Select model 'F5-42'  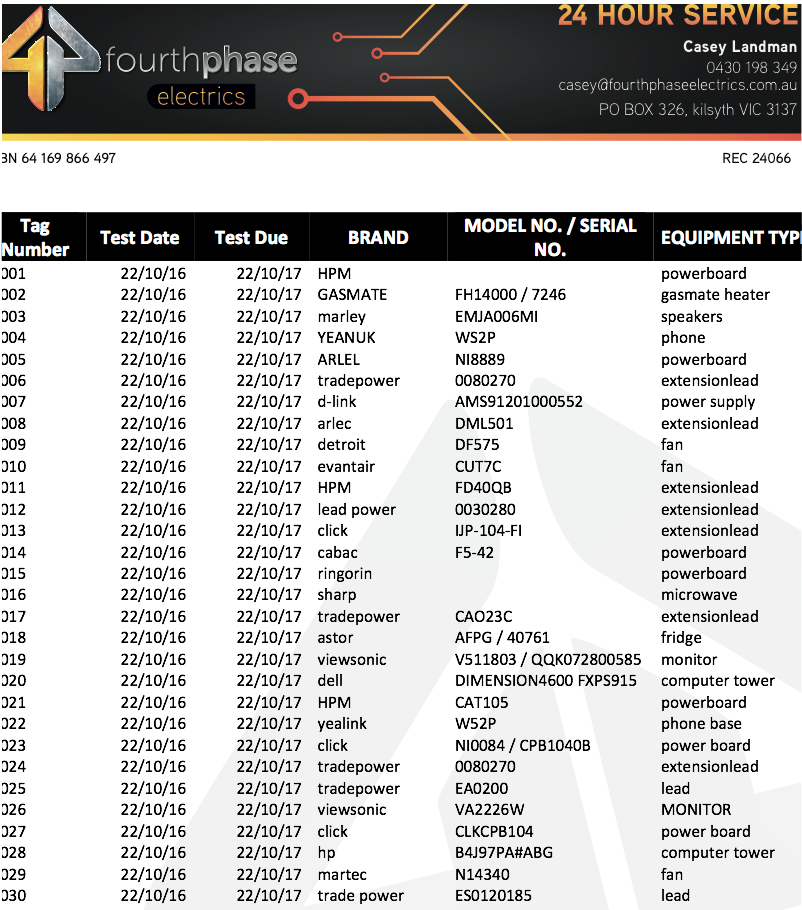point(474,552)
